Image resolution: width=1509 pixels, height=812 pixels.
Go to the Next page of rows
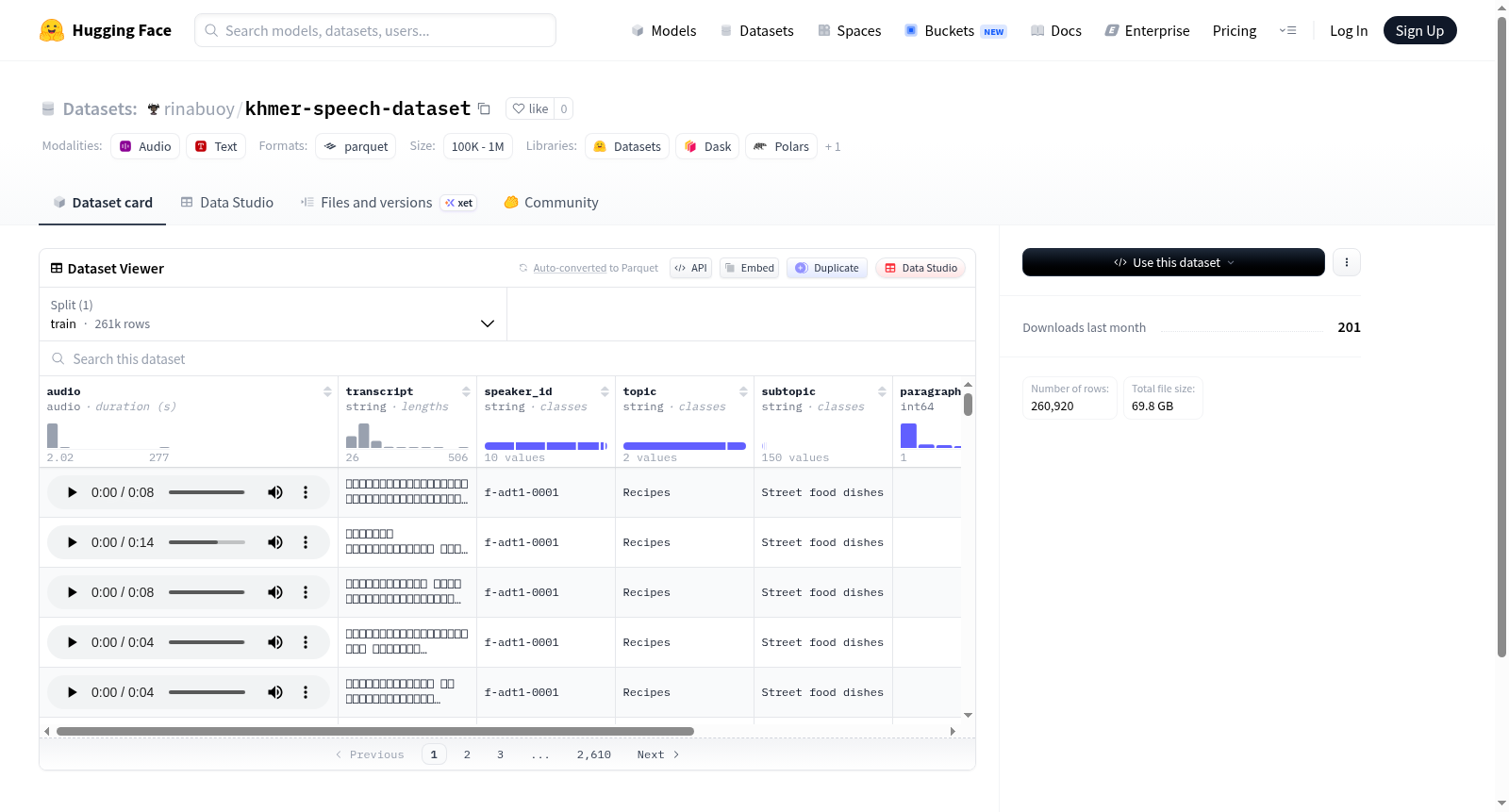tap(658, 754)
